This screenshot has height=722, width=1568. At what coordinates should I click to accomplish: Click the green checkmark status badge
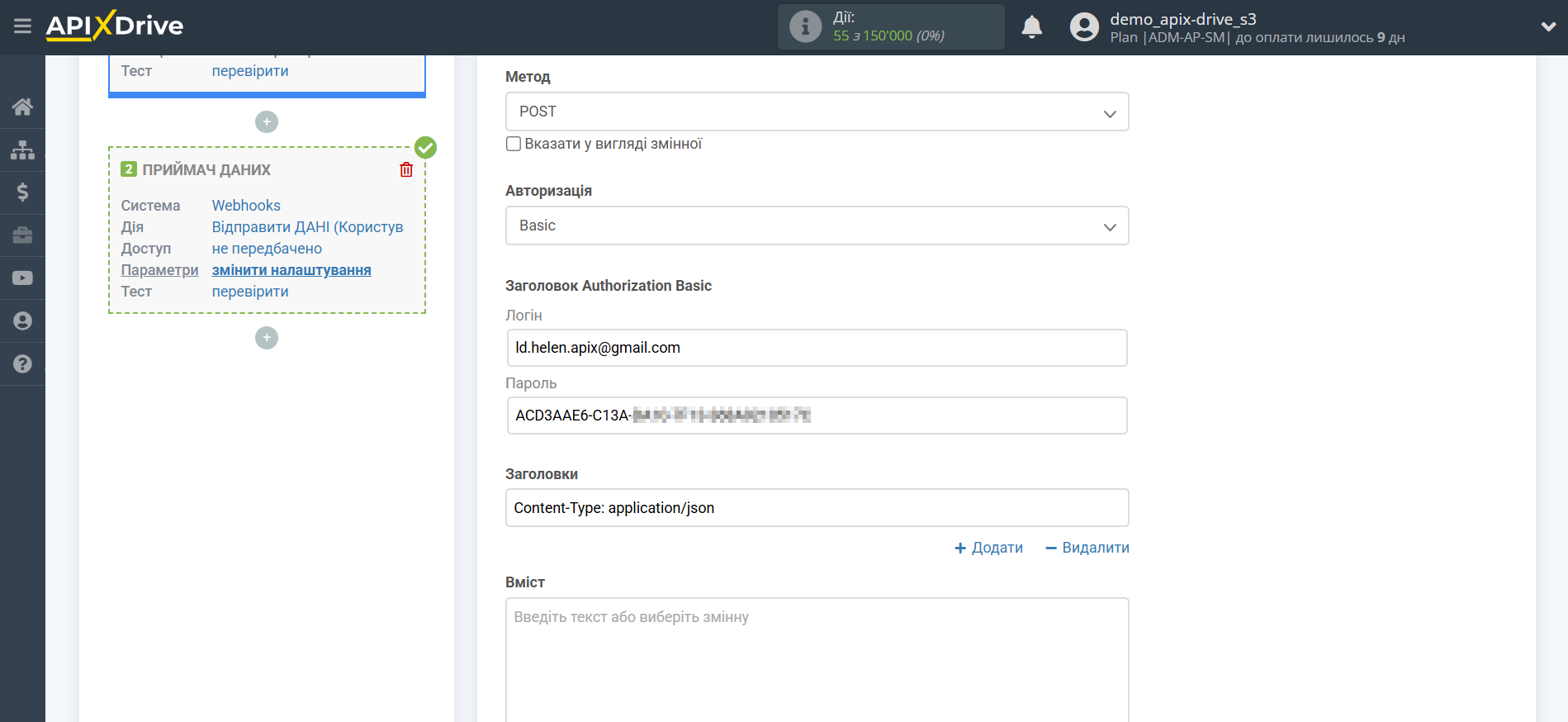(425, 148)
